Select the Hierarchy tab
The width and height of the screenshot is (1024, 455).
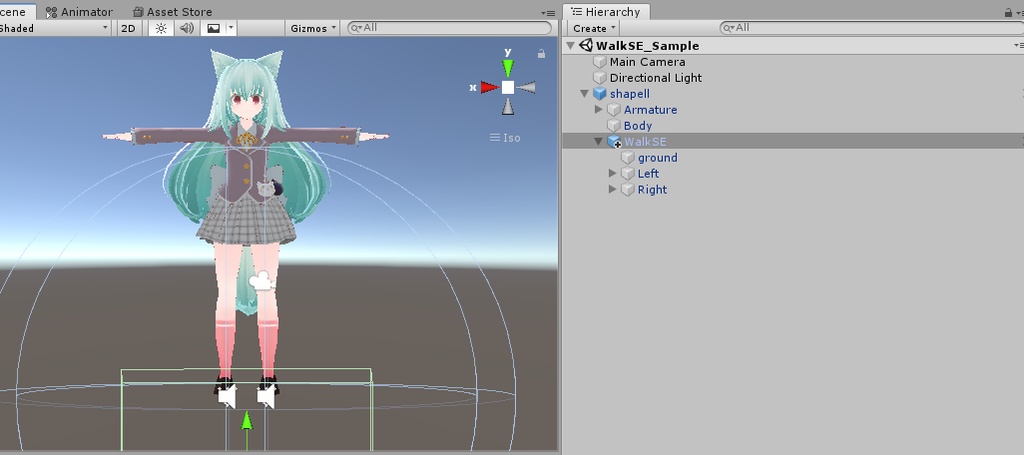(605, 12)
